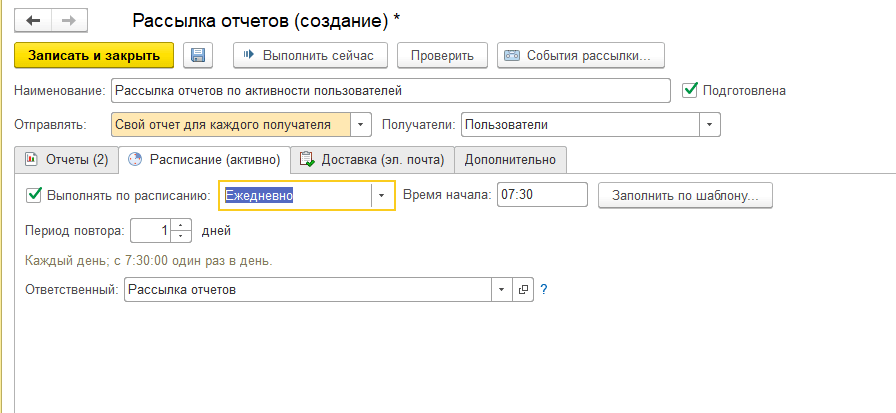
Task: Click the Выполнить сейчас button
Action: coord(310,55)
